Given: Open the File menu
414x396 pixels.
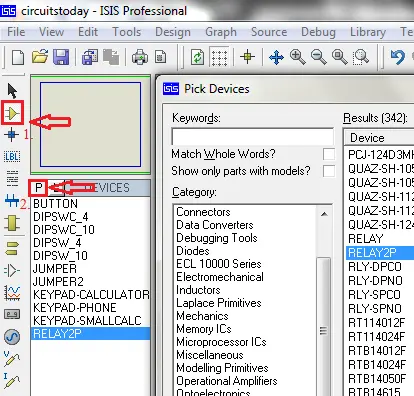Looking at the screenshot, I should tap(16, 32).
